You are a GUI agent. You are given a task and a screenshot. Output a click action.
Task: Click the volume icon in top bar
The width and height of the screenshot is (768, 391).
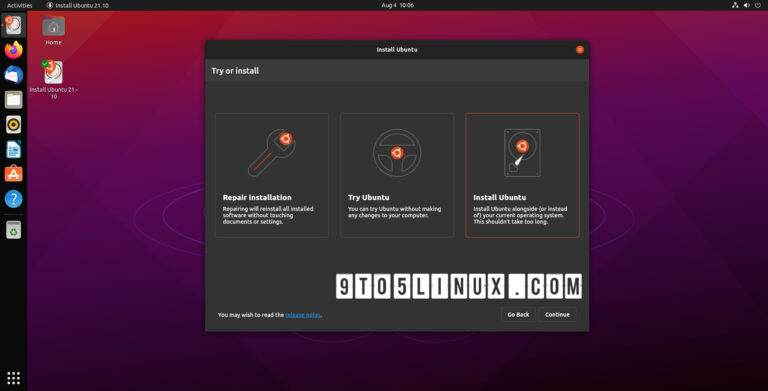(746, 5)
